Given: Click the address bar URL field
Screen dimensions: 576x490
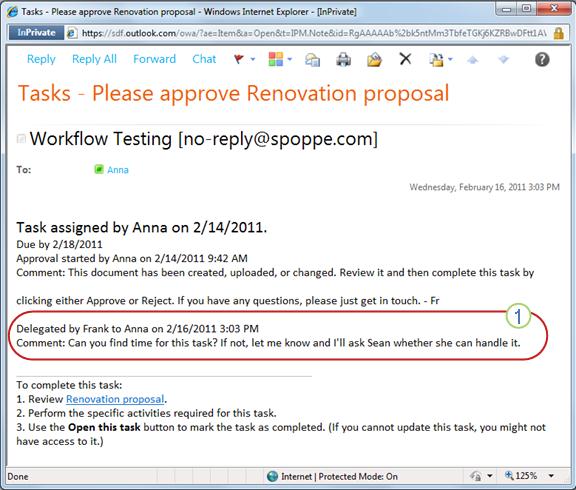Looking at the screenshot, I should 314,33.
